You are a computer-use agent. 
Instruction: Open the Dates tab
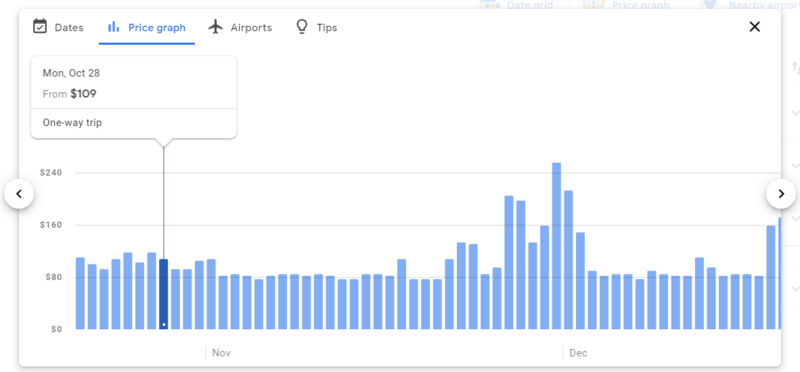click(58, 27)
